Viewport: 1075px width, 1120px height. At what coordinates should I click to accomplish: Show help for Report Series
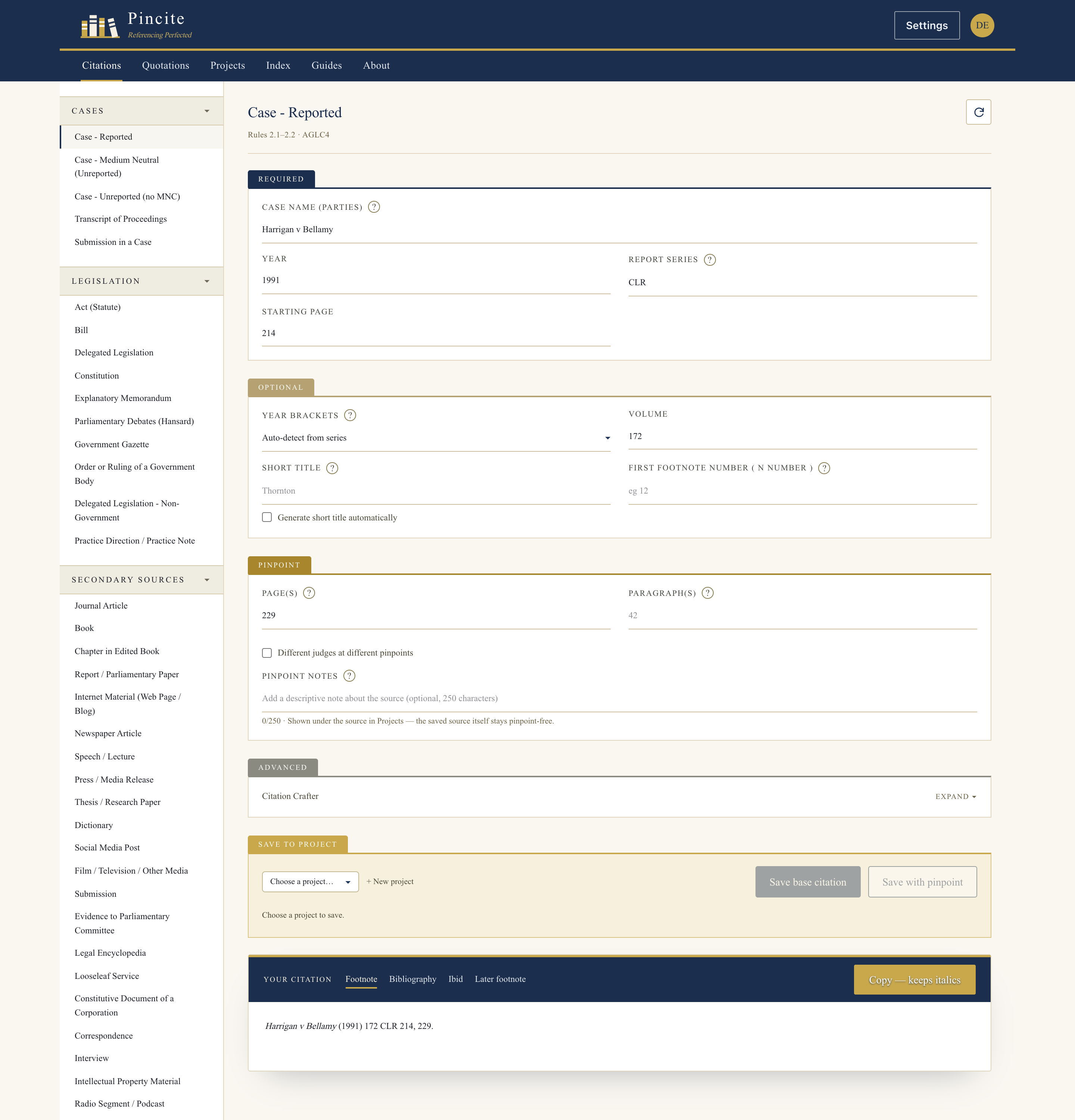click(x=710, y=259)
